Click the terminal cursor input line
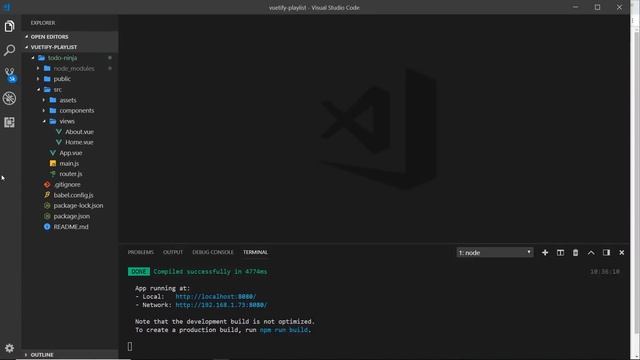This screenshot has width=640, height=360. click(x=130, y=346)
